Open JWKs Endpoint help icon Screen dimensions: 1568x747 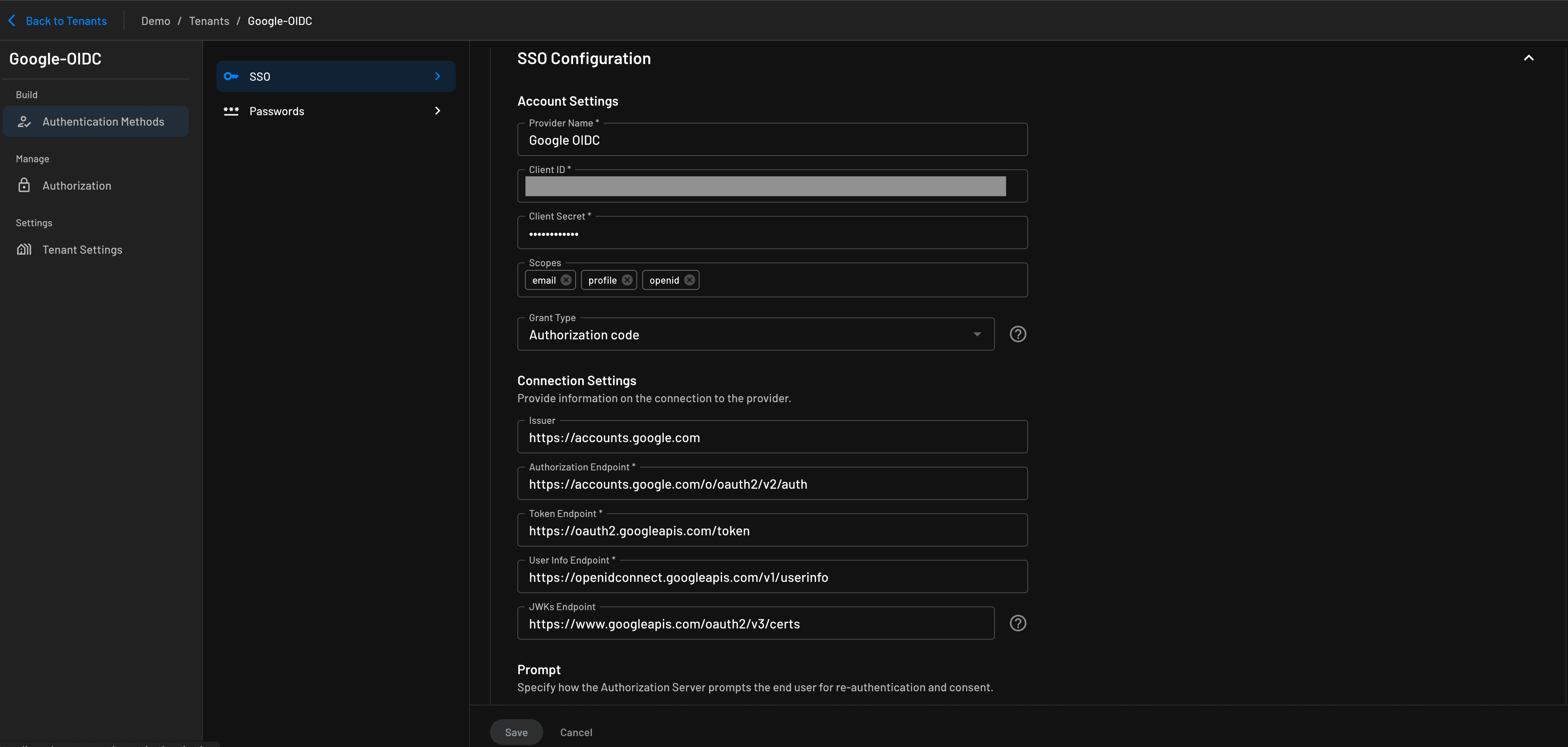(x=1018, y=623)
